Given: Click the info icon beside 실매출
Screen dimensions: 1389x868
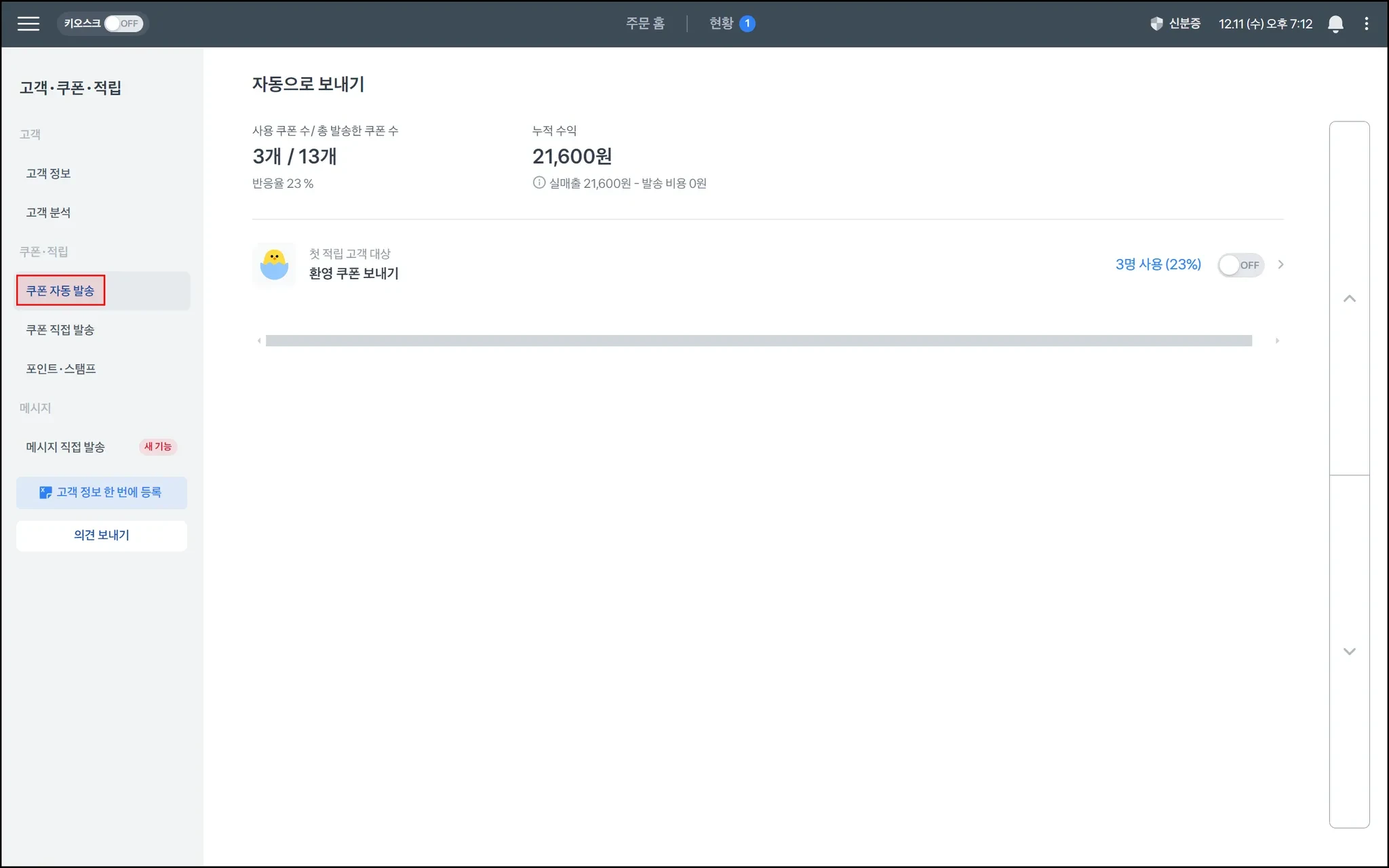Looking at the screenshot, I should (x=539, y=182).
